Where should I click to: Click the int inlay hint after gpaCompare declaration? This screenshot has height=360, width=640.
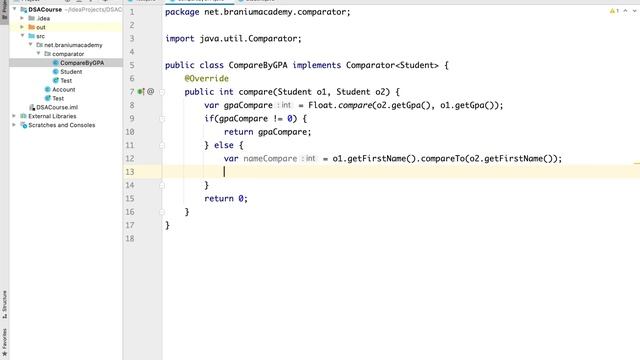284,105
